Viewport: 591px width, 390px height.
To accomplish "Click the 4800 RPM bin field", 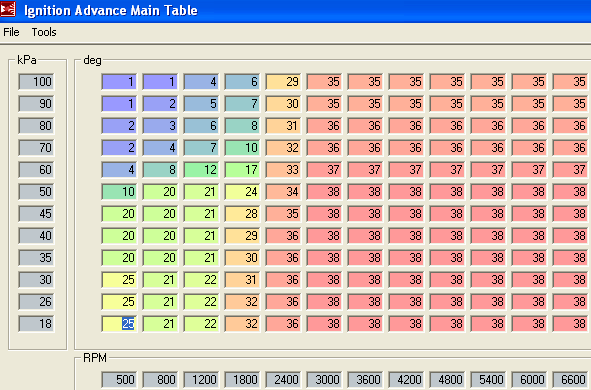I will pos(448,379).
